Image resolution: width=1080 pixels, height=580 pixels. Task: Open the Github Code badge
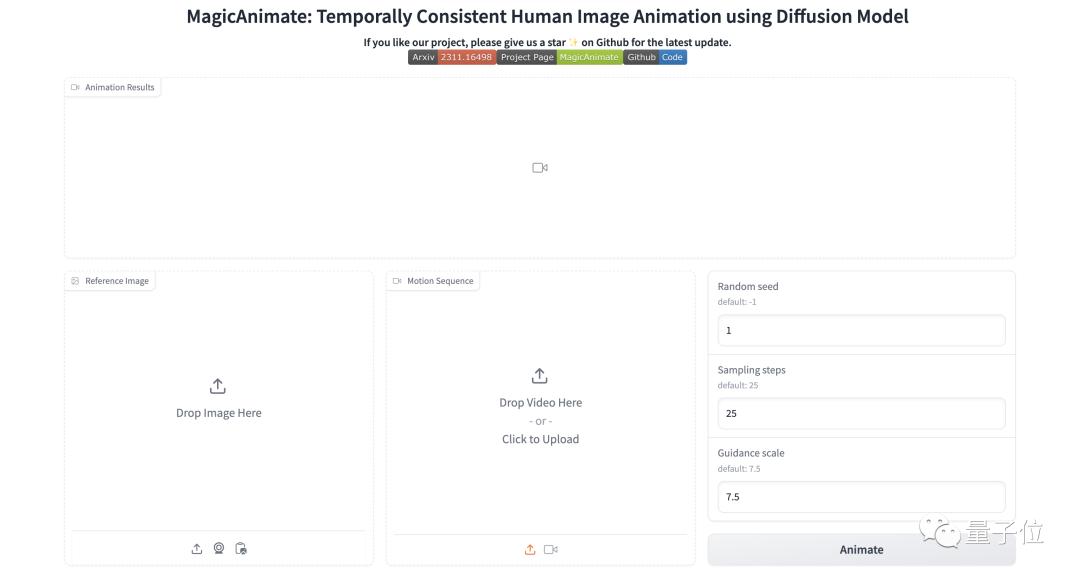pyautogui.click(x=655, y=58)
